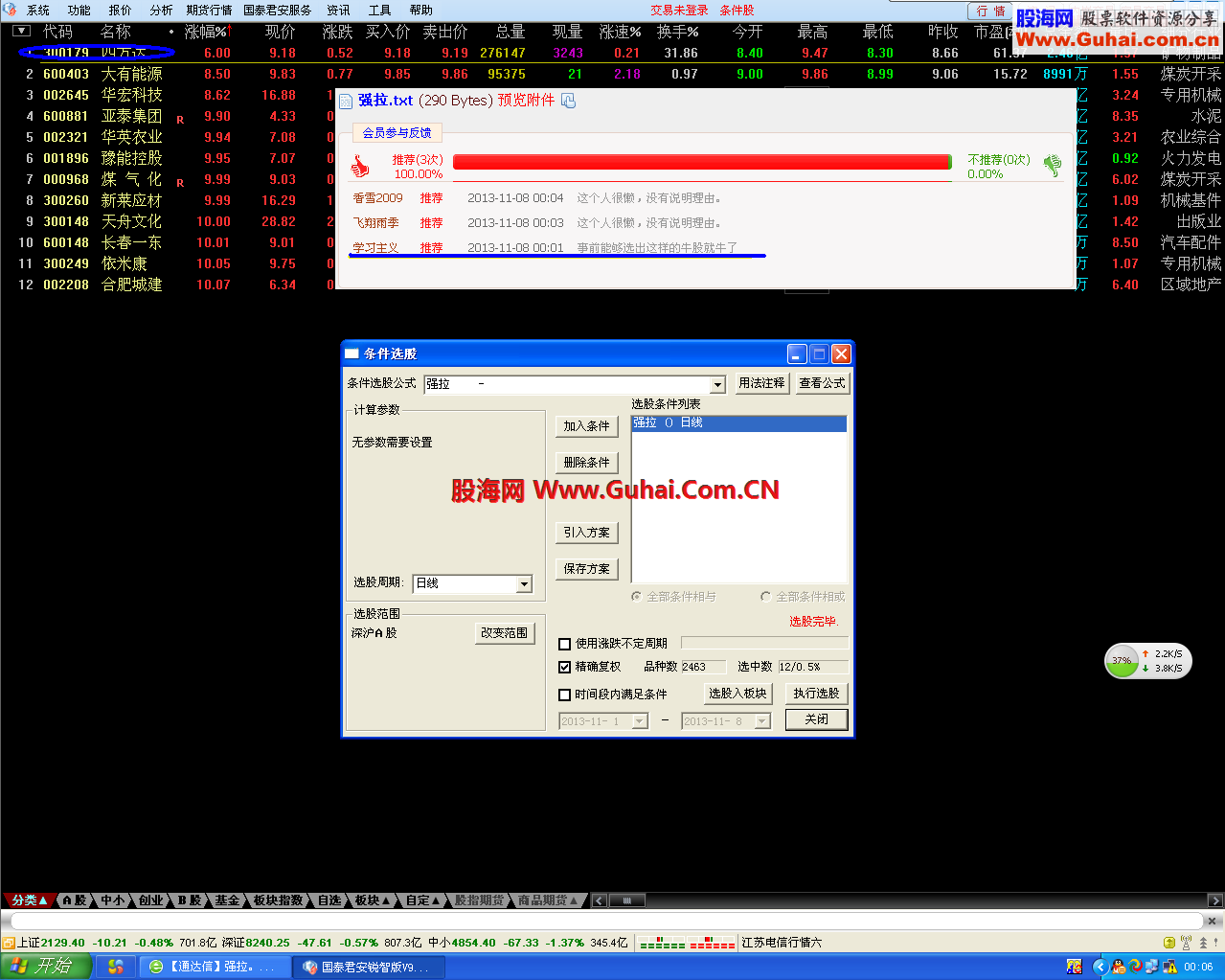Open the end date 2013-11-8 dropdown
Viewport: 1225px width, 980px height.
[762, 721]
